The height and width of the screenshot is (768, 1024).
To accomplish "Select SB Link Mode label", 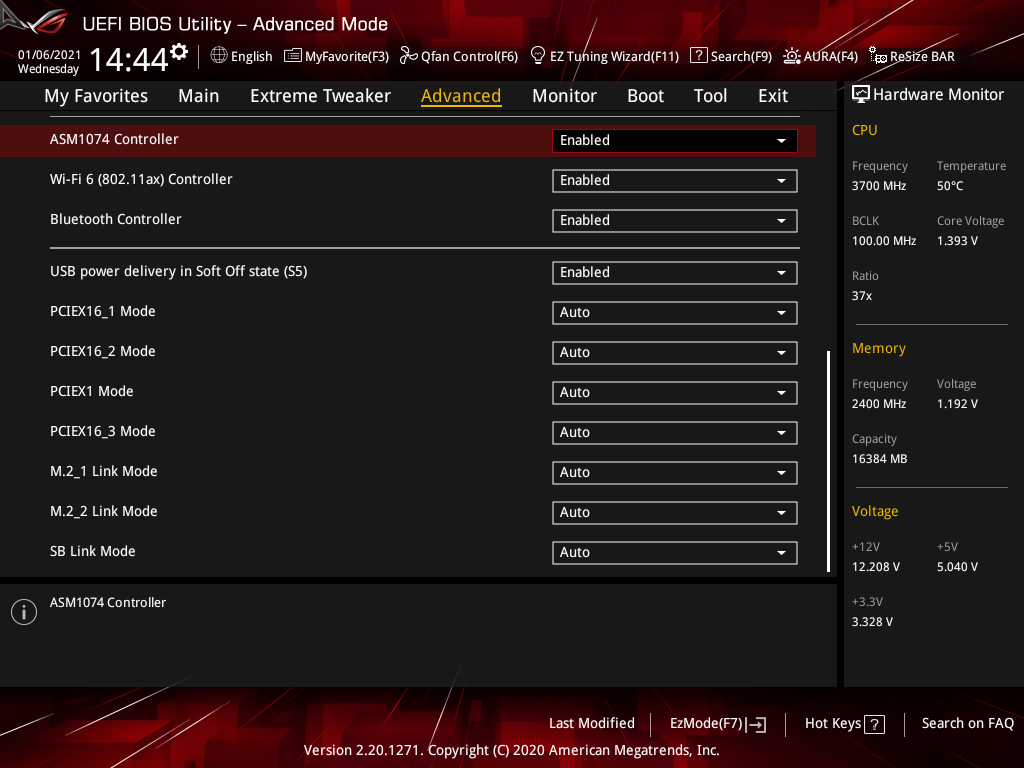I will 93,552.
